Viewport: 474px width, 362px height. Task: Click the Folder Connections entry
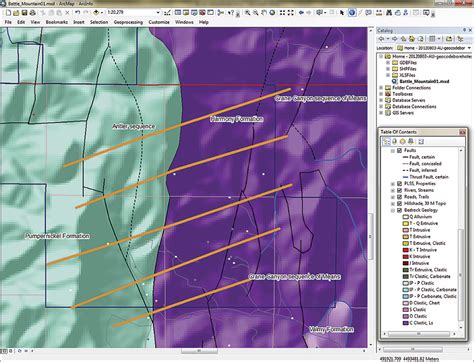click(x=411, y=88)
